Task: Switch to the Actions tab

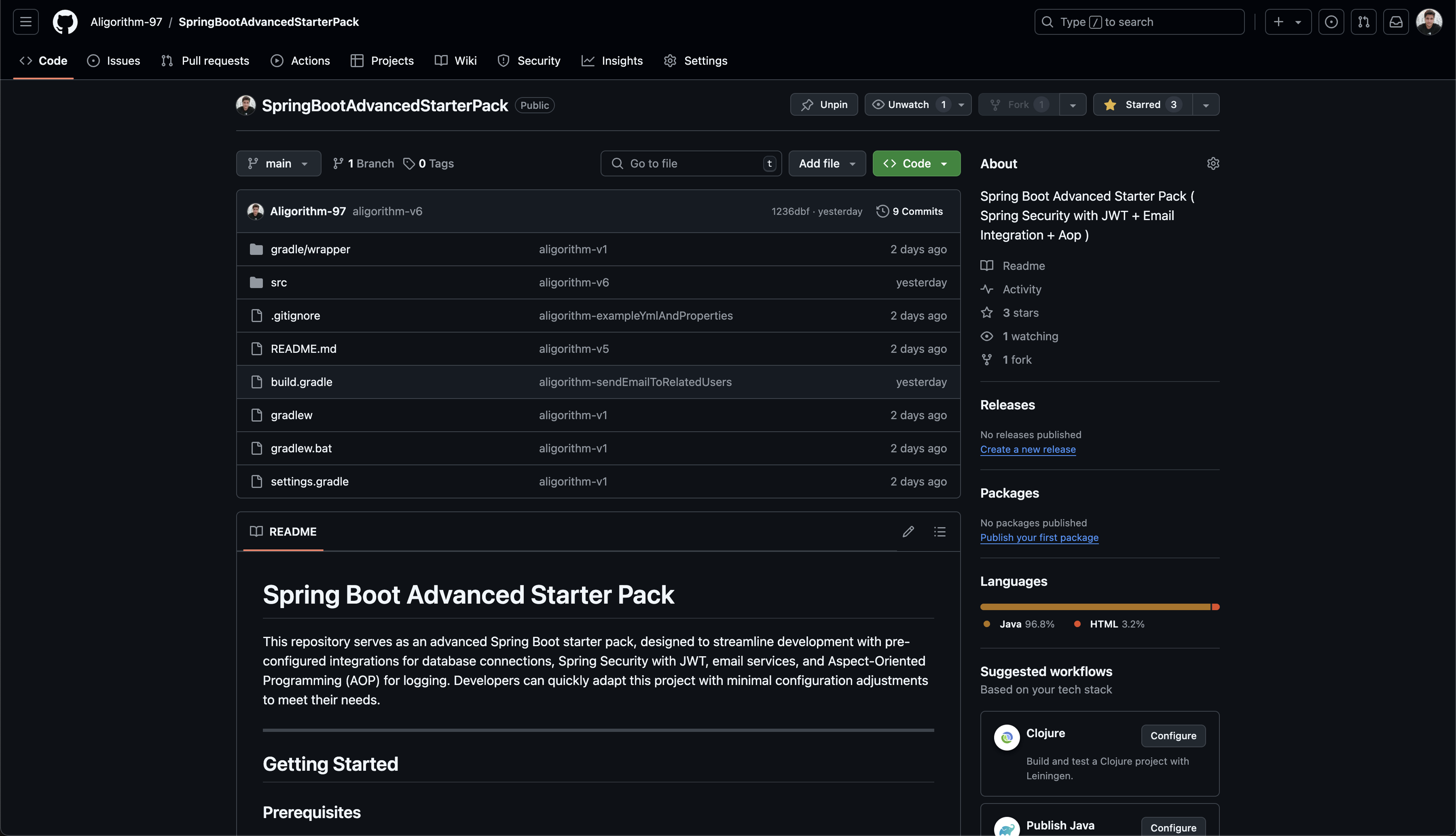Action: coord(300,61)
